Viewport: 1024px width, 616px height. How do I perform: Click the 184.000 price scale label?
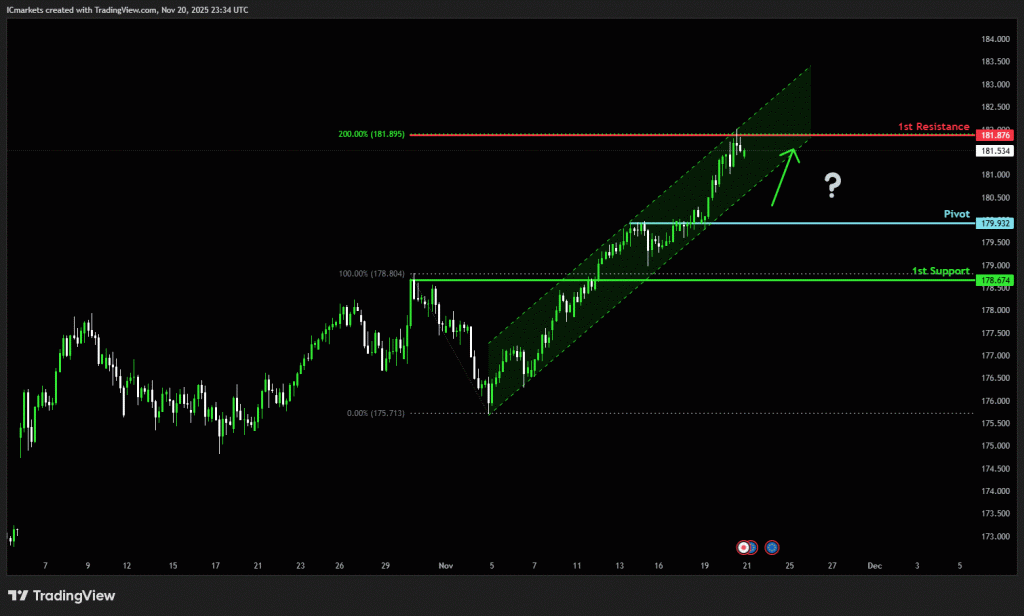click(x=994, y=39)
